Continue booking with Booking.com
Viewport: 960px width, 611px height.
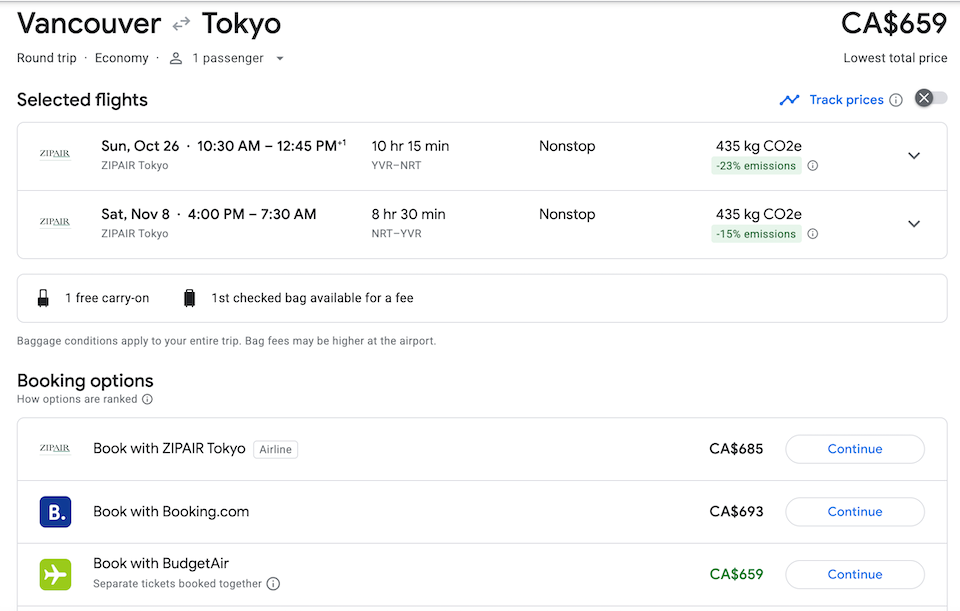point(855,512)
